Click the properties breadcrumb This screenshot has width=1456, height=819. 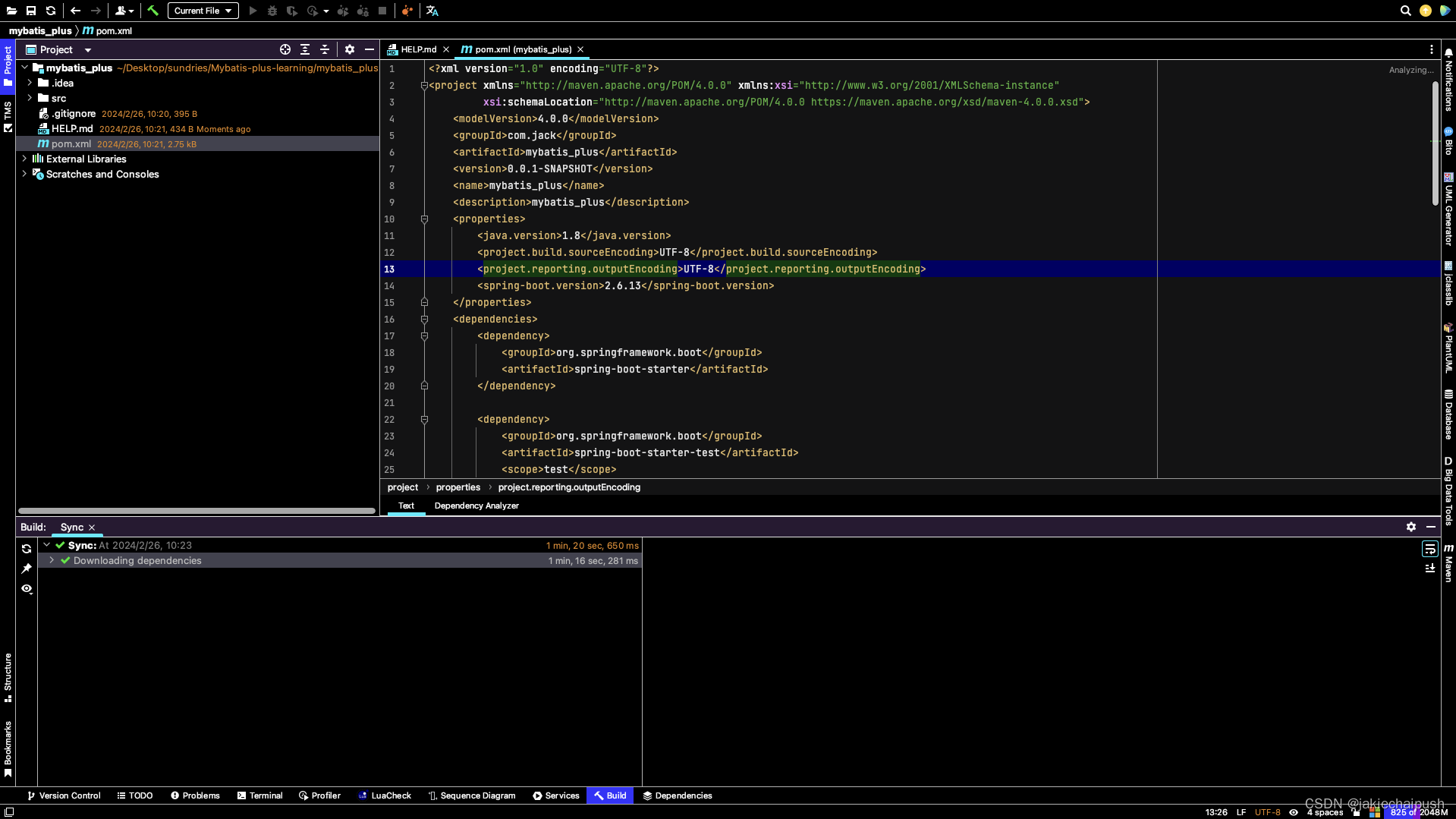pyautogui.click(x=458, y=487)
